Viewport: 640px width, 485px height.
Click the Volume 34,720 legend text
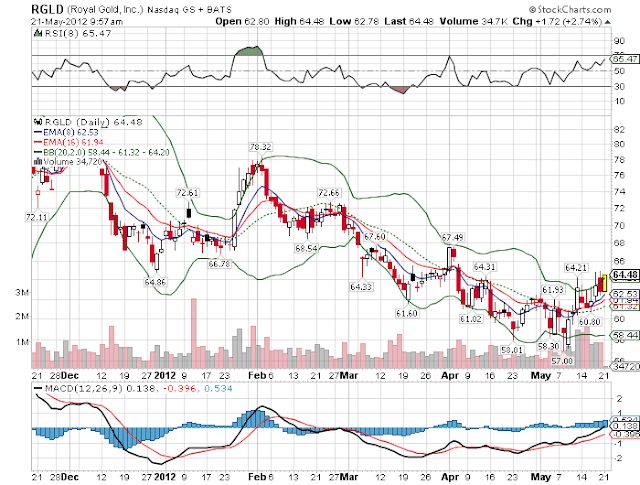tap(72, 162)
